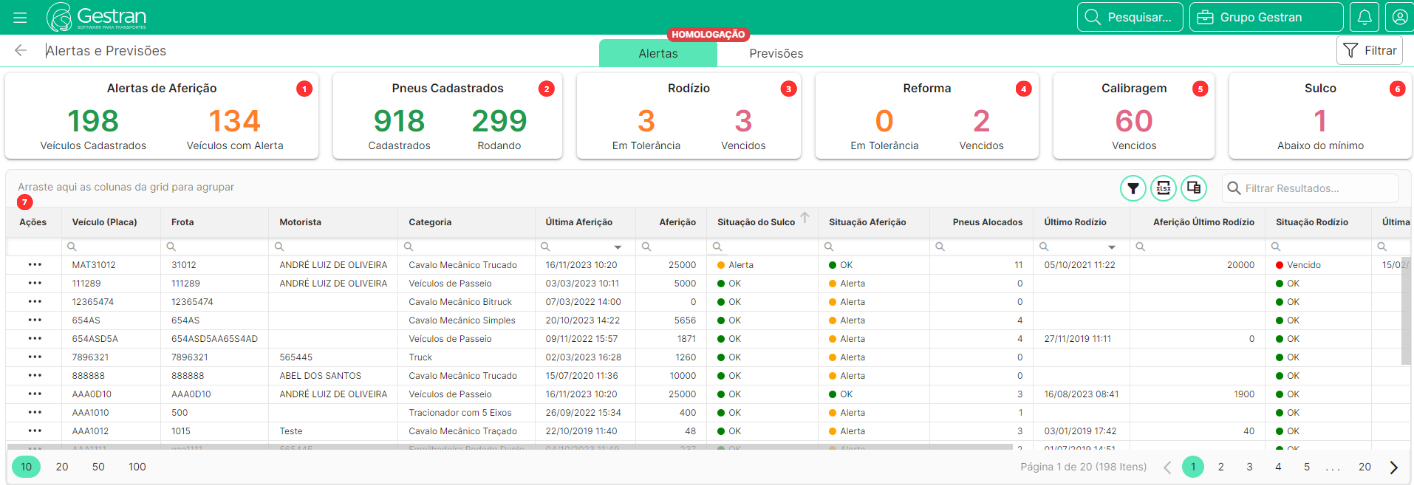Open Pneus Cadastrados card
Viewport: 1414px width, 485px height.
click(448, 116)
